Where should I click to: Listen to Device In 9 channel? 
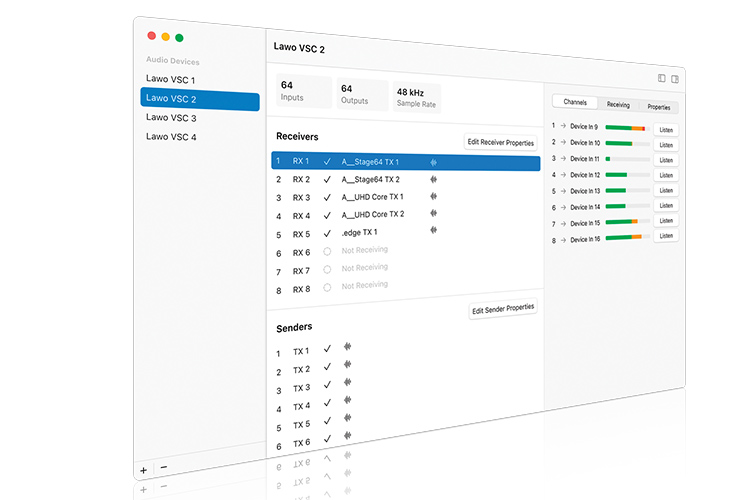pos(666,130)
